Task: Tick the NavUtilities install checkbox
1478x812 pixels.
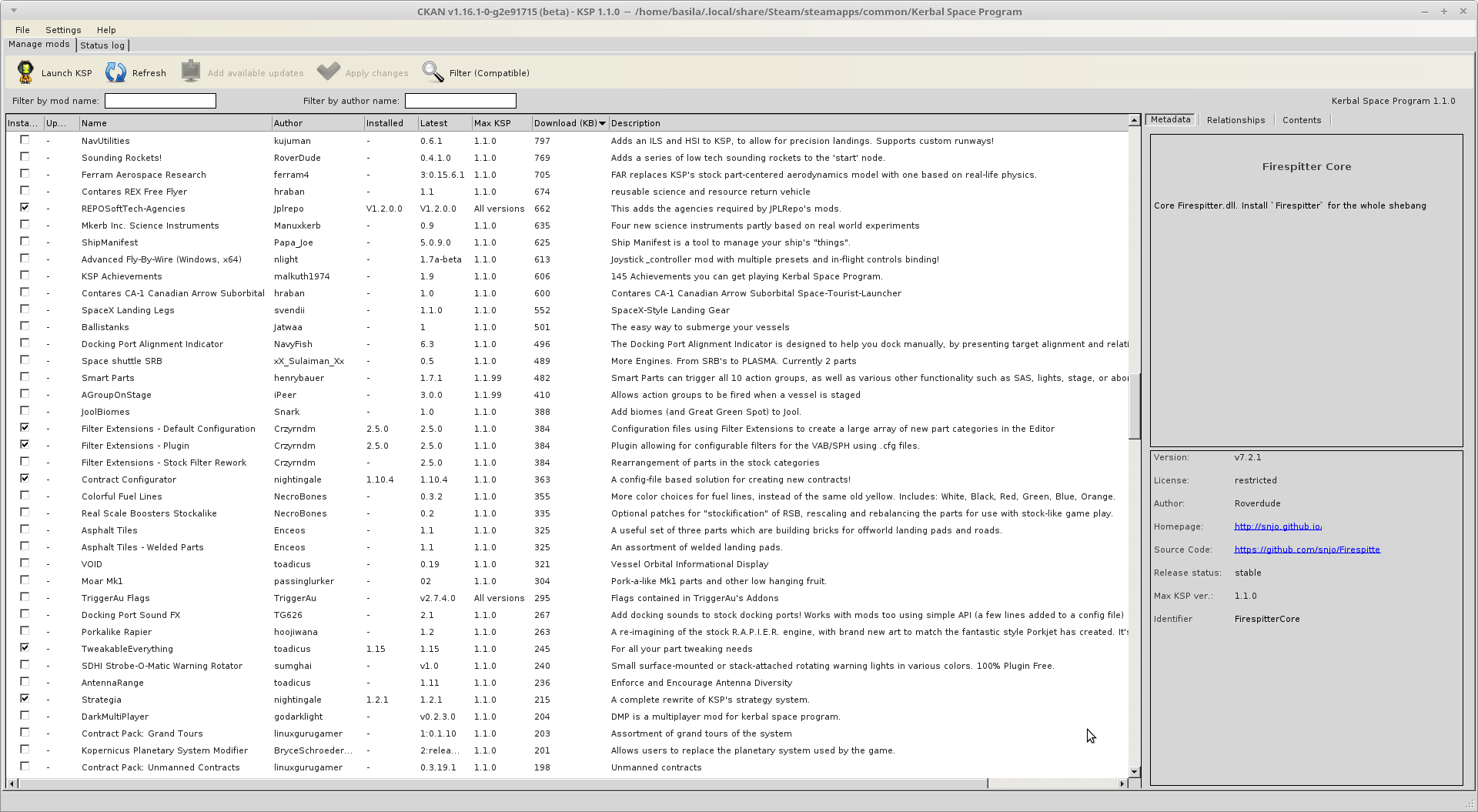Action: tap(25, 140)
